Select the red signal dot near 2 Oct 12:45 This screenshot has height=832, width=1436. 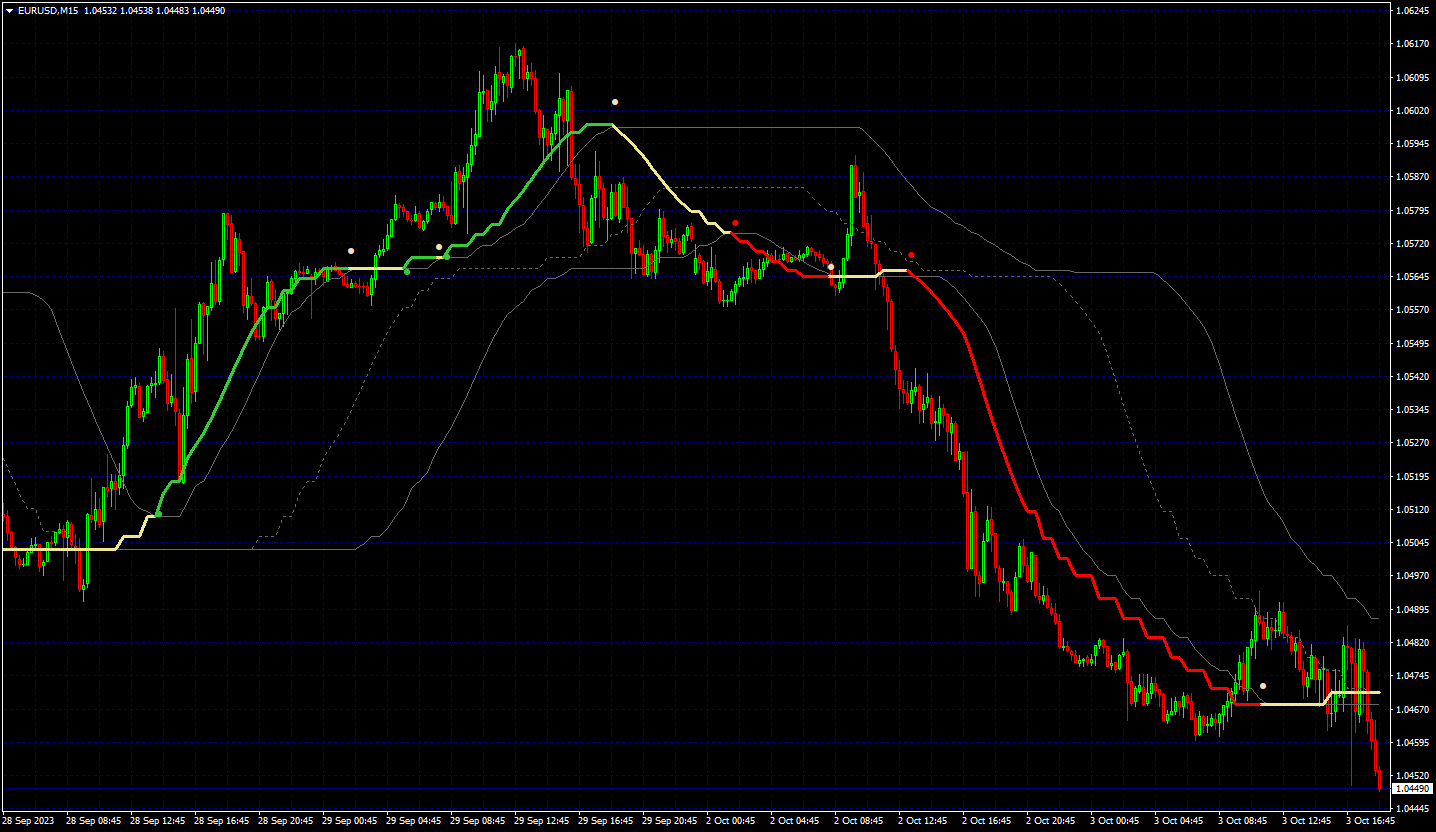pyautogui.click(x=911, y=255)
